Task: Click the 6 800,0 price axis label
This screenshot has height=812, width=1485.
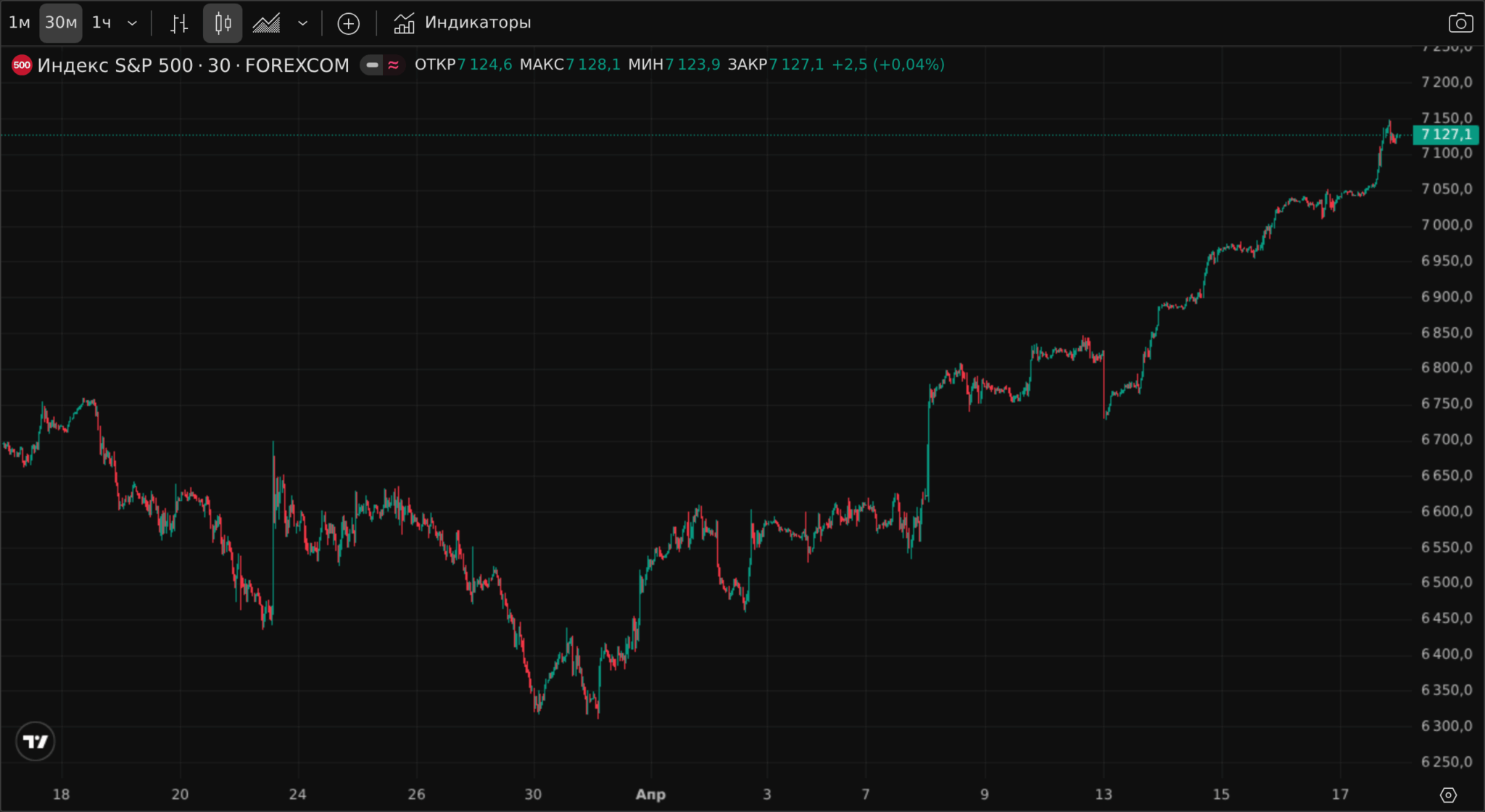Action: click(1447, 368)
